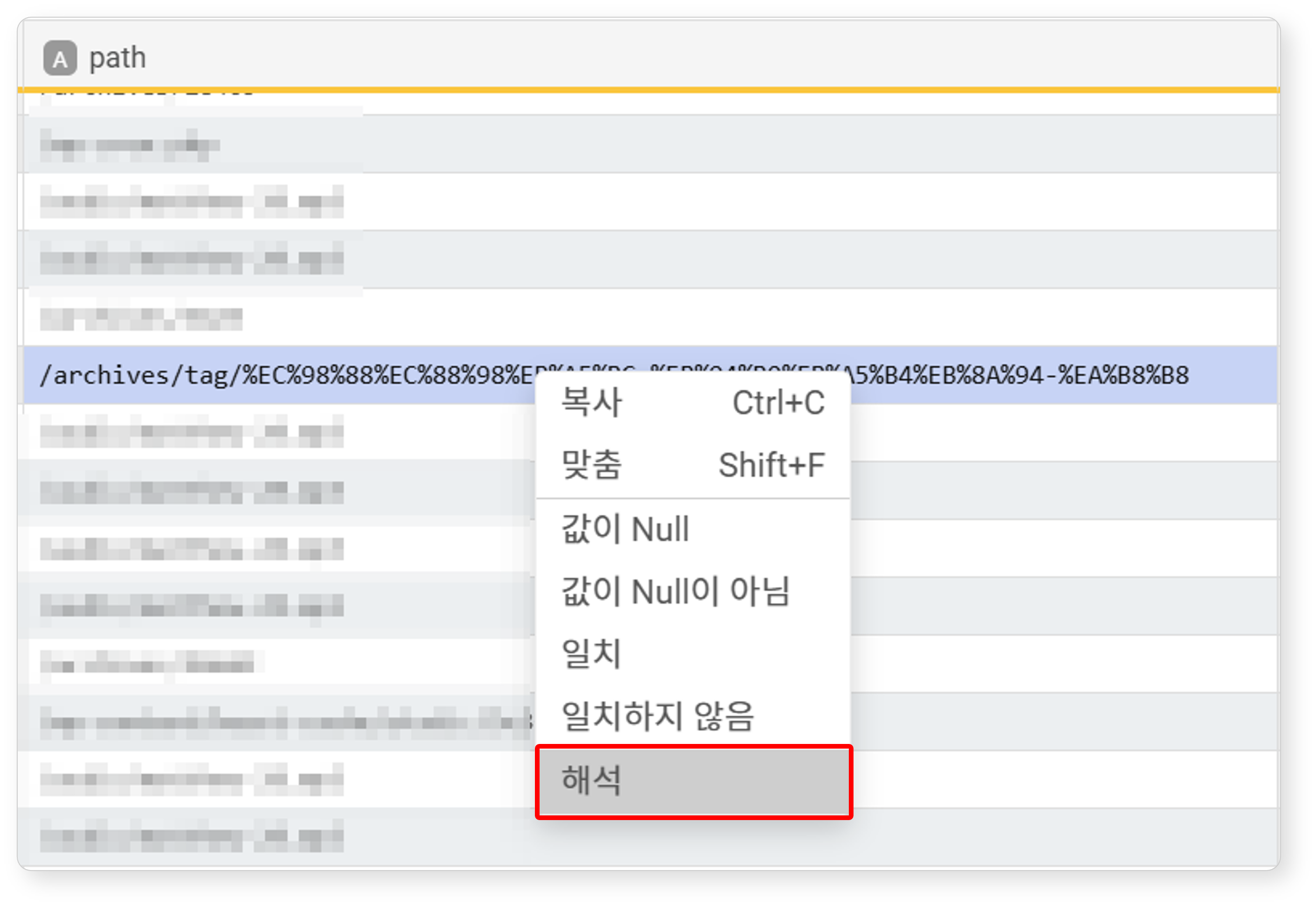Choose 맞춤 from the context menu

point(693,466)
